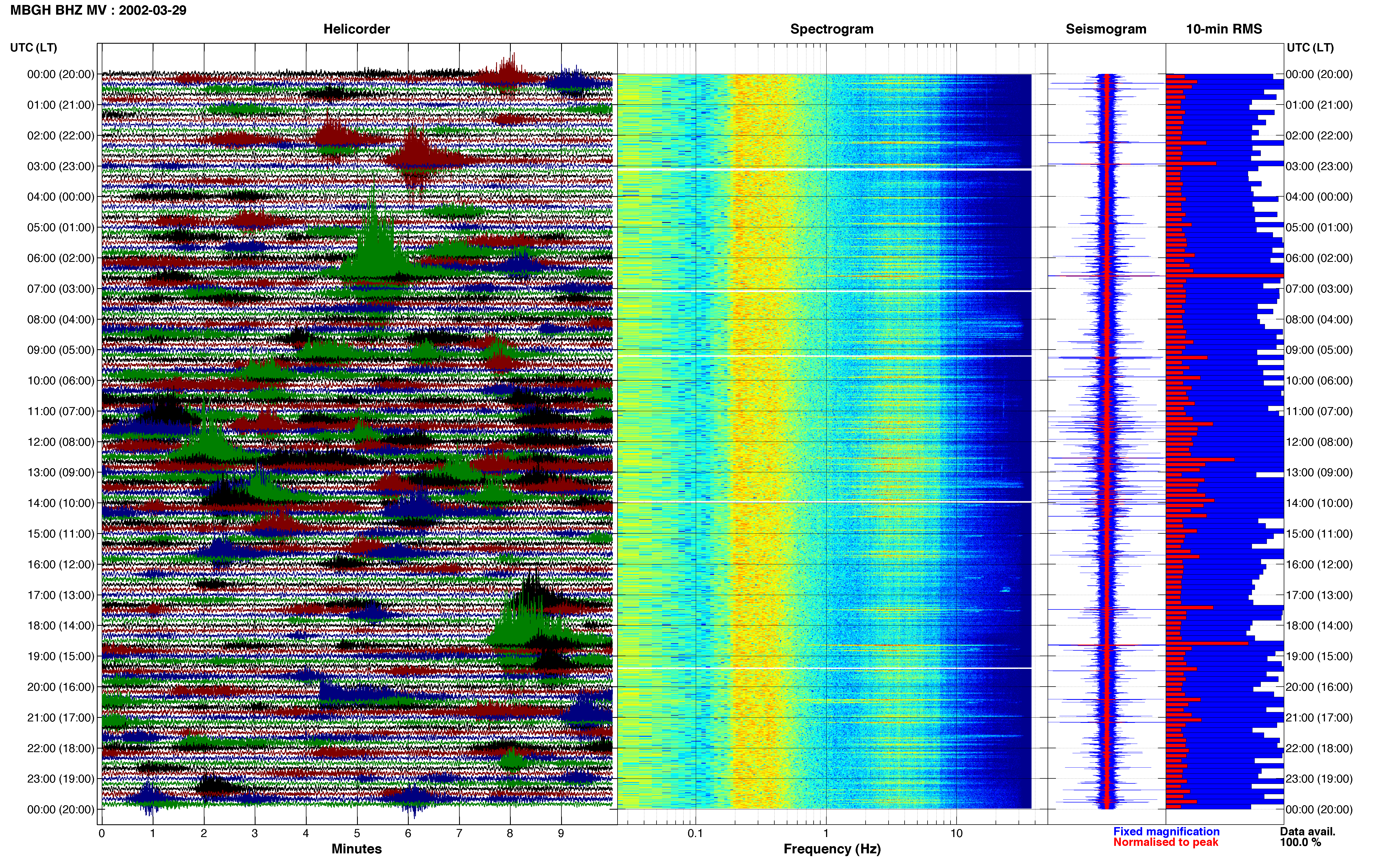The height and width of the screenshot is (868, 1388).
Task: Click RMS-side time label '11:00 (07:00)'
Action: click(x=1319, y=412)
